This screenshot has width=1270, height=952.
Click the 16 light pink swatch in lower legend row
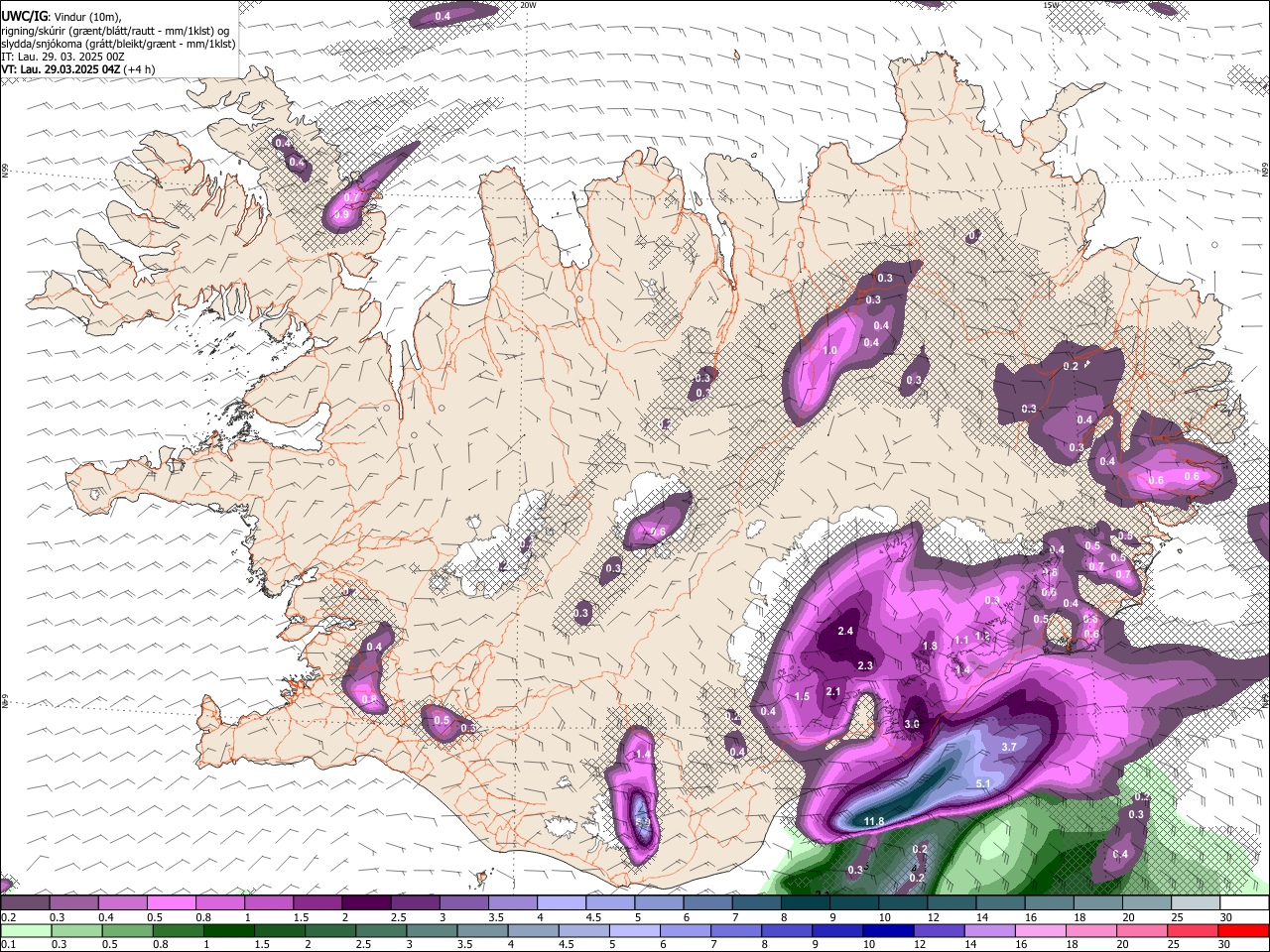1040,930
